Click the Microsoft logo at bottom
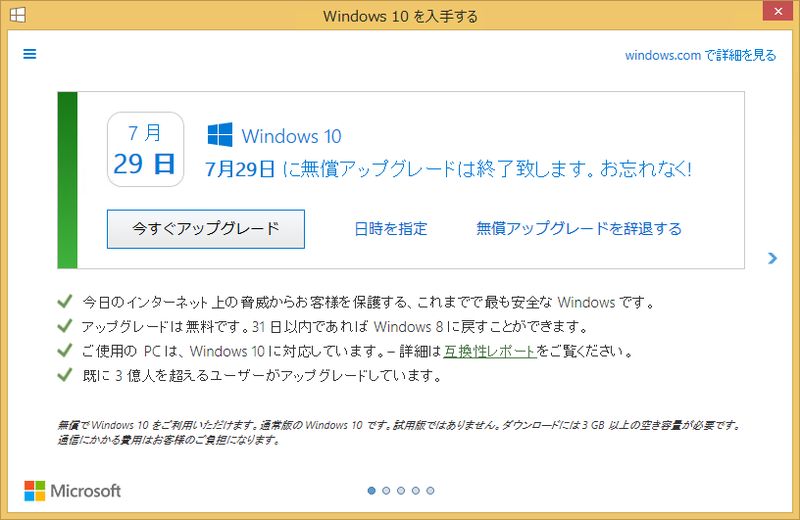The width and height of the screenshot is (800, 520). [x=72, y=491]
